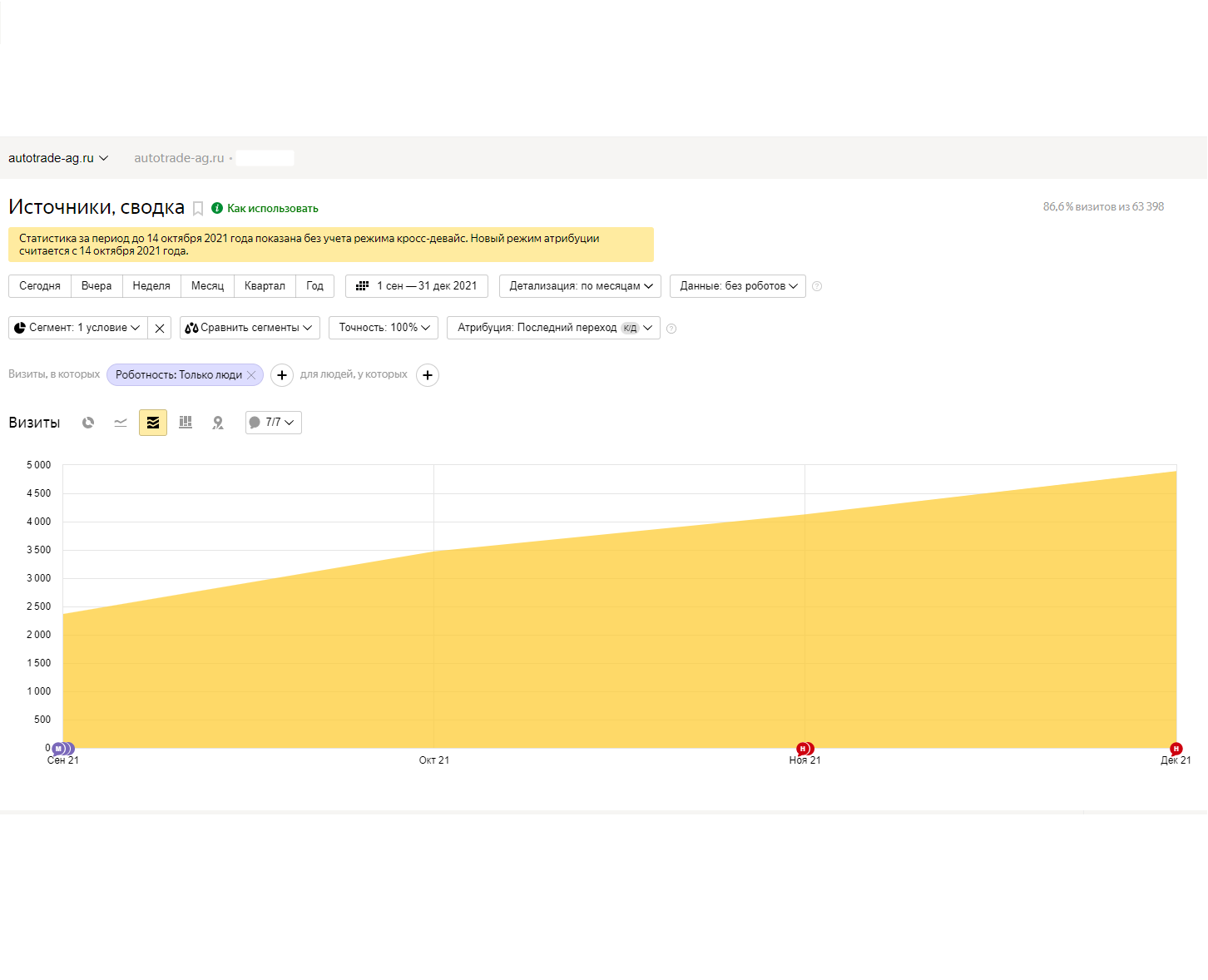Open date range picker '1 сен — 31 дек 2021'
This screenshot has height=980, width=1208.
point(417,286)
